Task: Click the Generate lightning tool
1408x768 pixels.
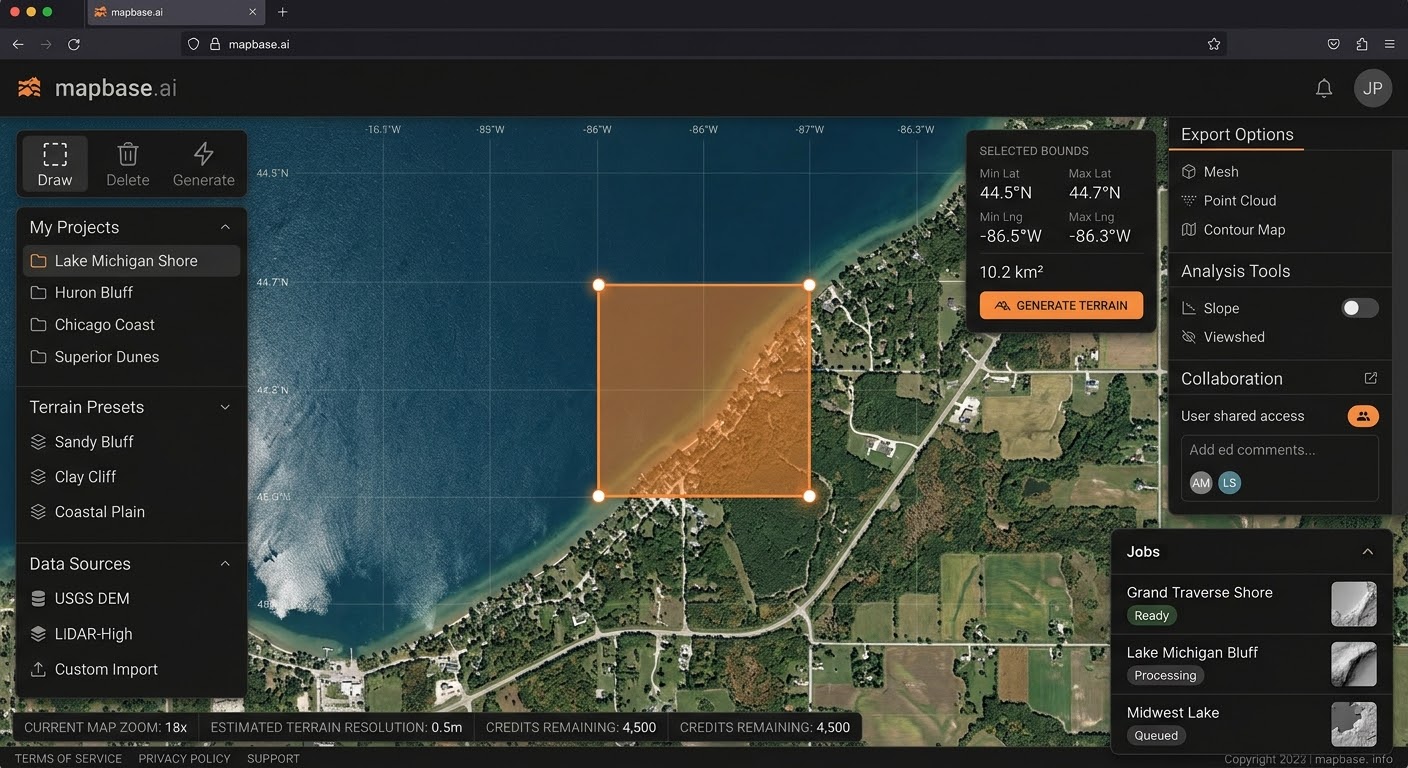Action: coord(204,164)
